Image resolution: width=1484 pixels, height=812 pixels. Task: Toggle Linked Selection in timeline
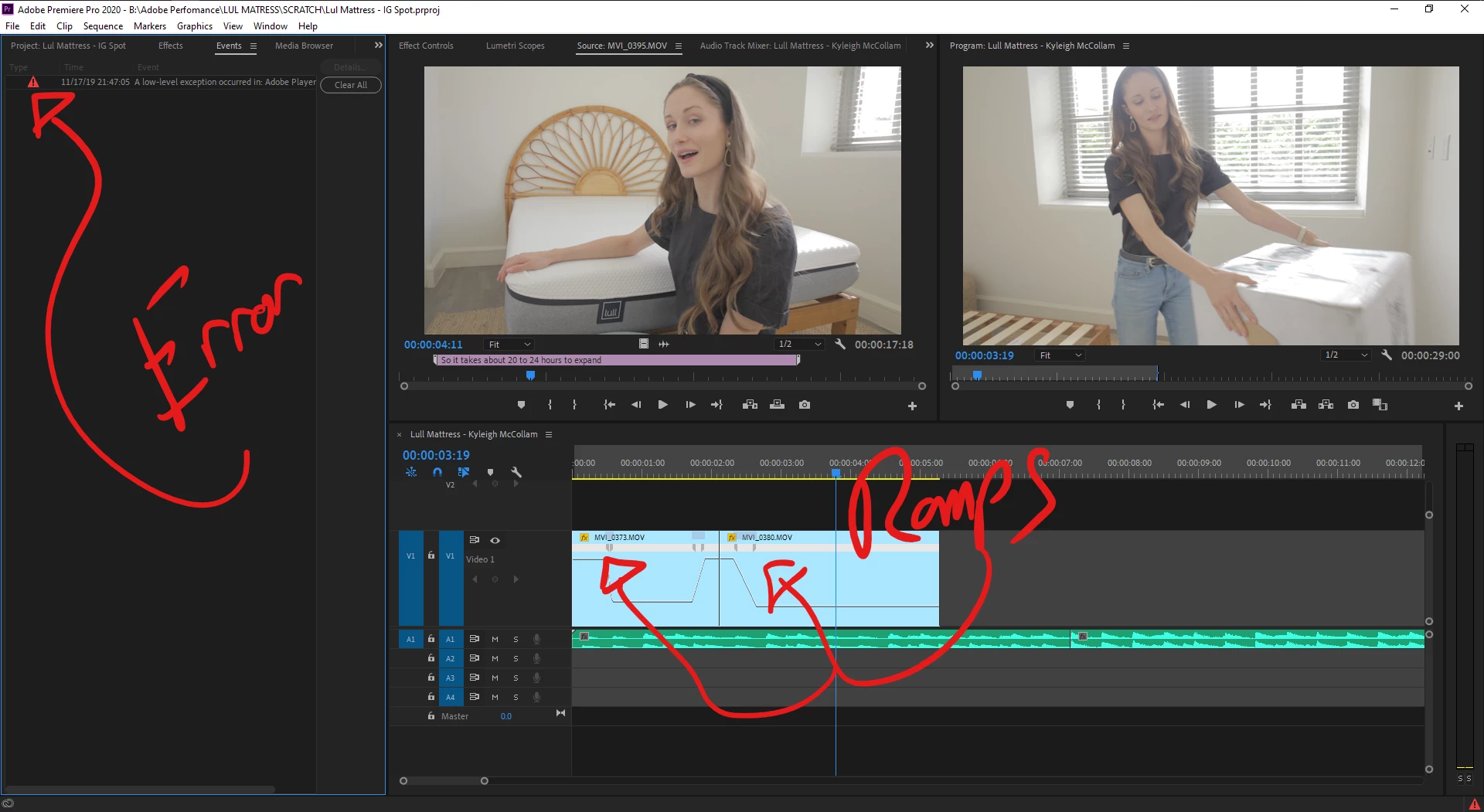click(464, 472)
